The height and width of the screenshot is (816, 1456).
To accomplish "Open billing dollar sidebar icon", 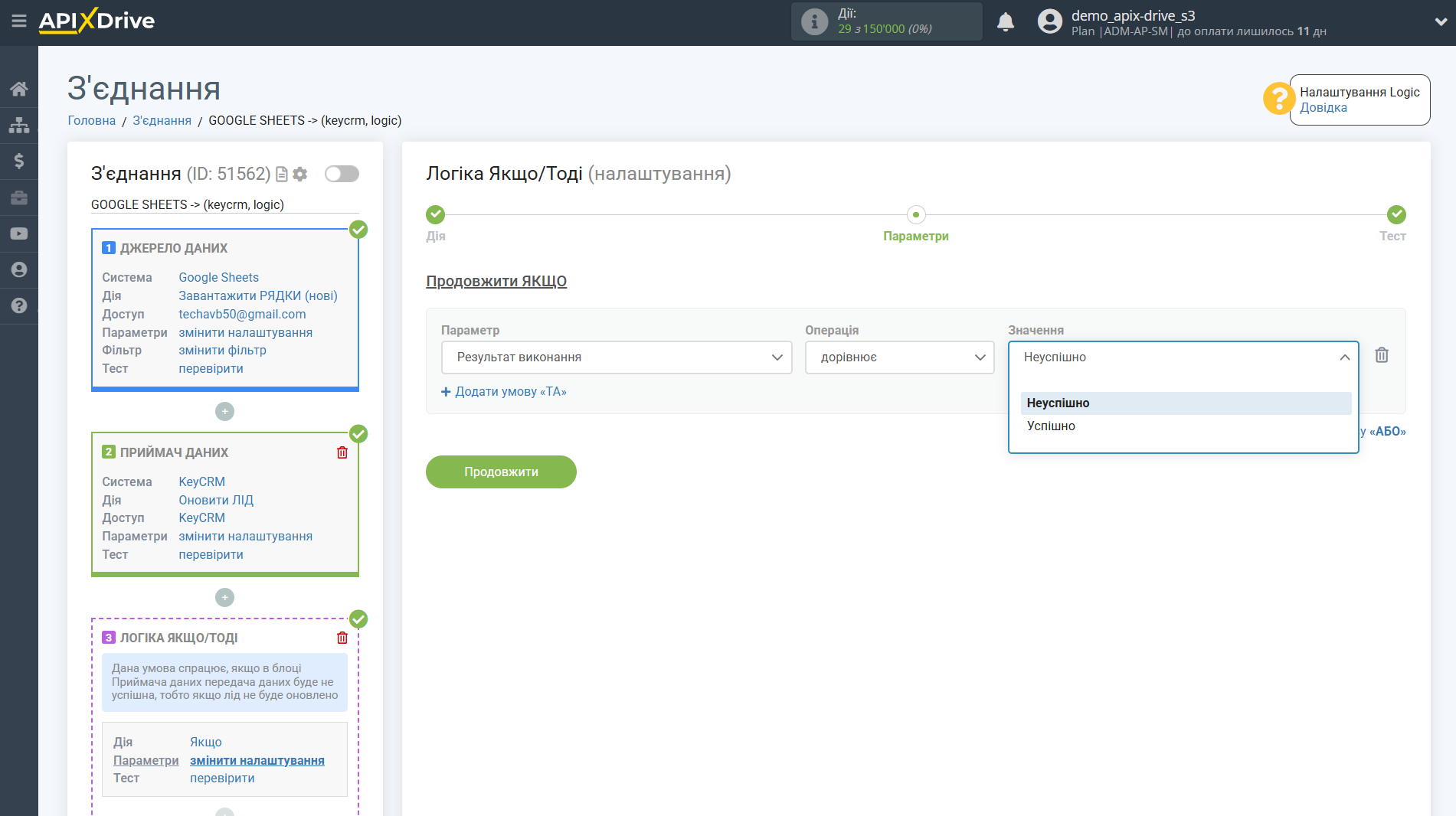I will tap(19, 161).
